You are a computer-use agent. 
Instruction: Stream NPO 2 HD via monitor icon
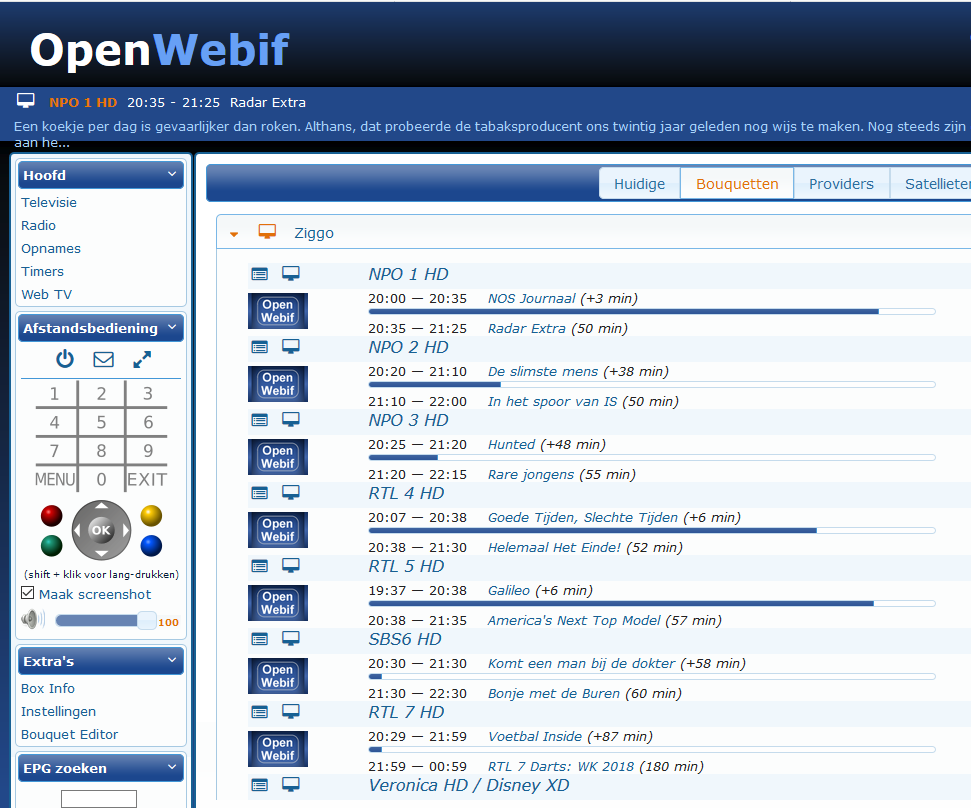(x=290, y=346)
